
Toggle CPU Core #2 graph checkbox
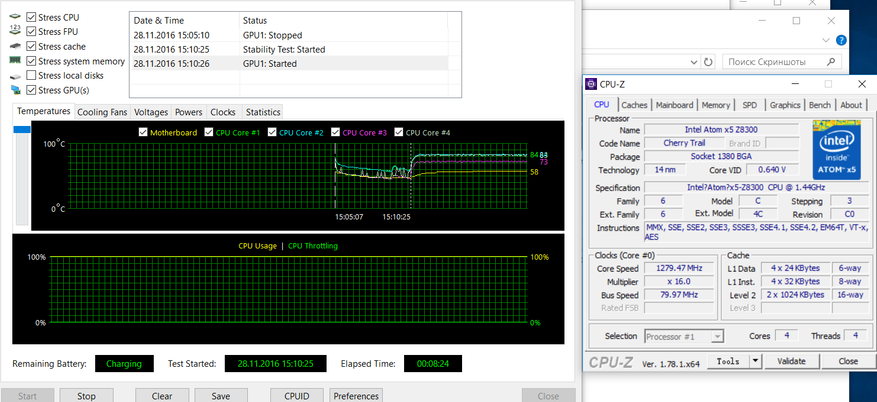click(272, 133)
